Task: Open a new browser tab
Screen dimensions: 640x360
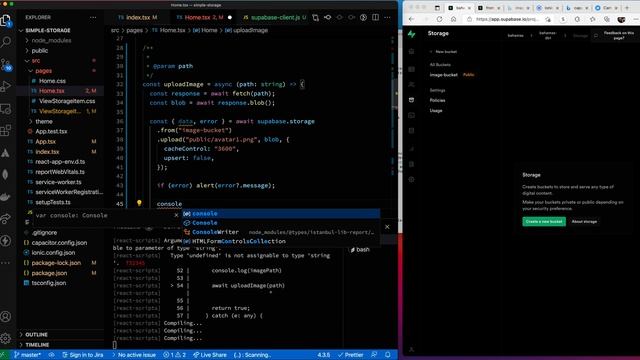Action: coord(627,8)
